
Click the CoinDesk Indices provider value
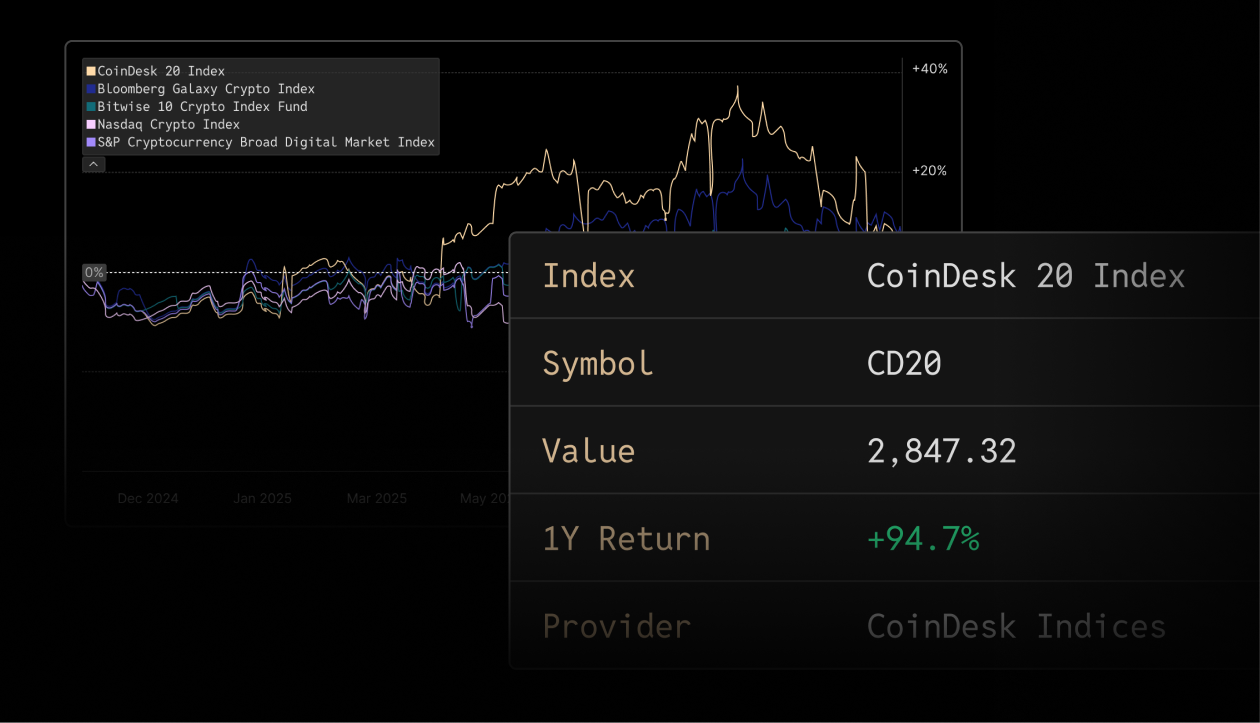point(1016,627)
